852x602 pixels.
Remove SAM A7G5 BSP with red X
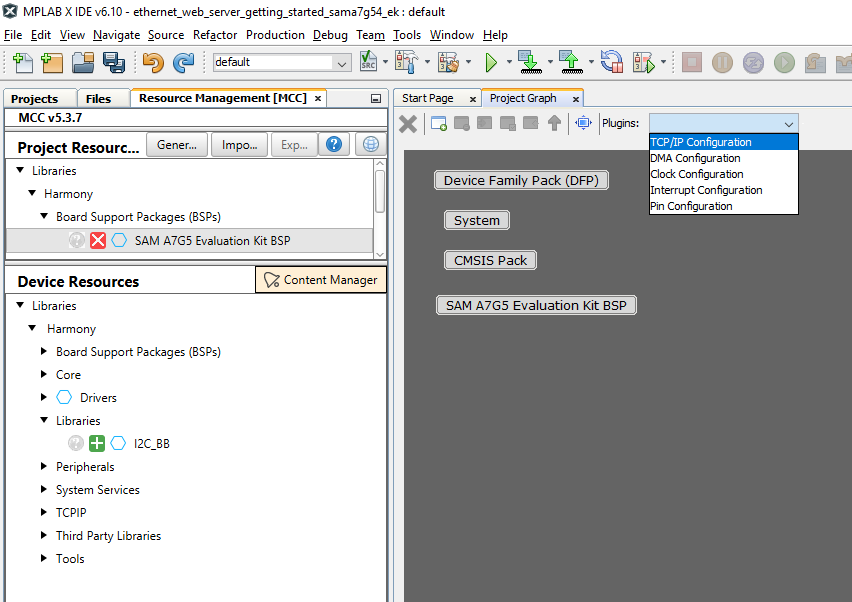pos(98,240)
